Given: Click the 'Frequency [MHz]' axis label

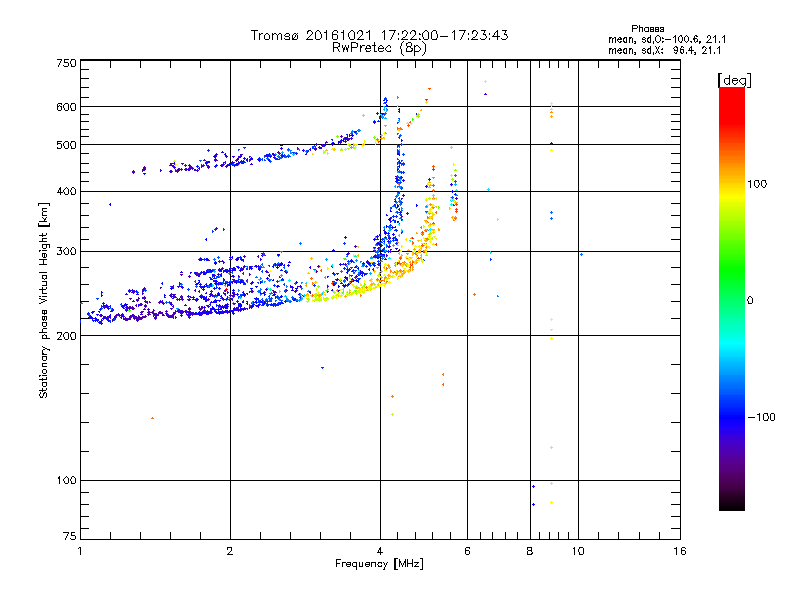Looking at the screenshot, I should (379, 564).
